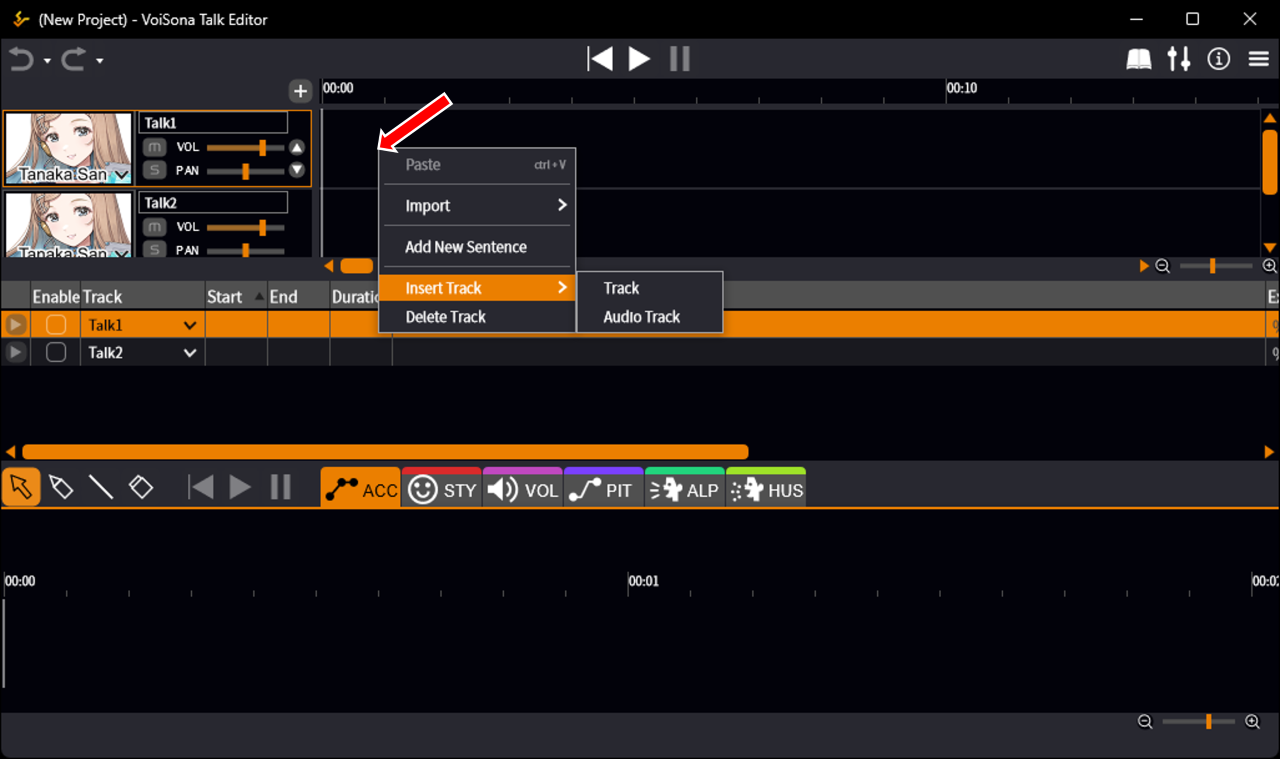Select the Line tool
1280x759 pixels.
[101, 487]
